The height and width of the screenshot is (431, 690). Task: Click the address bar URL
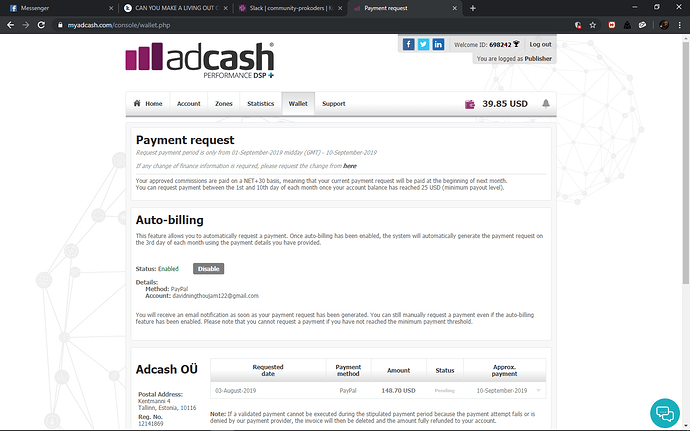(x=119, y=25)
